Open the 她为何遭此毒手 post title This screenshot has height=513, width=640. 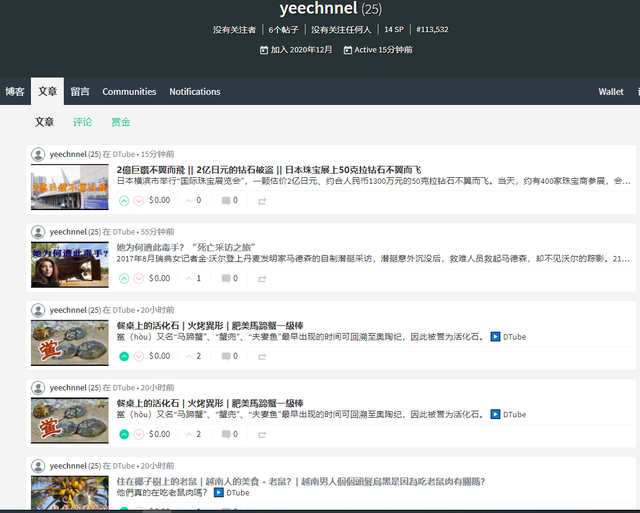coord(186,247)
